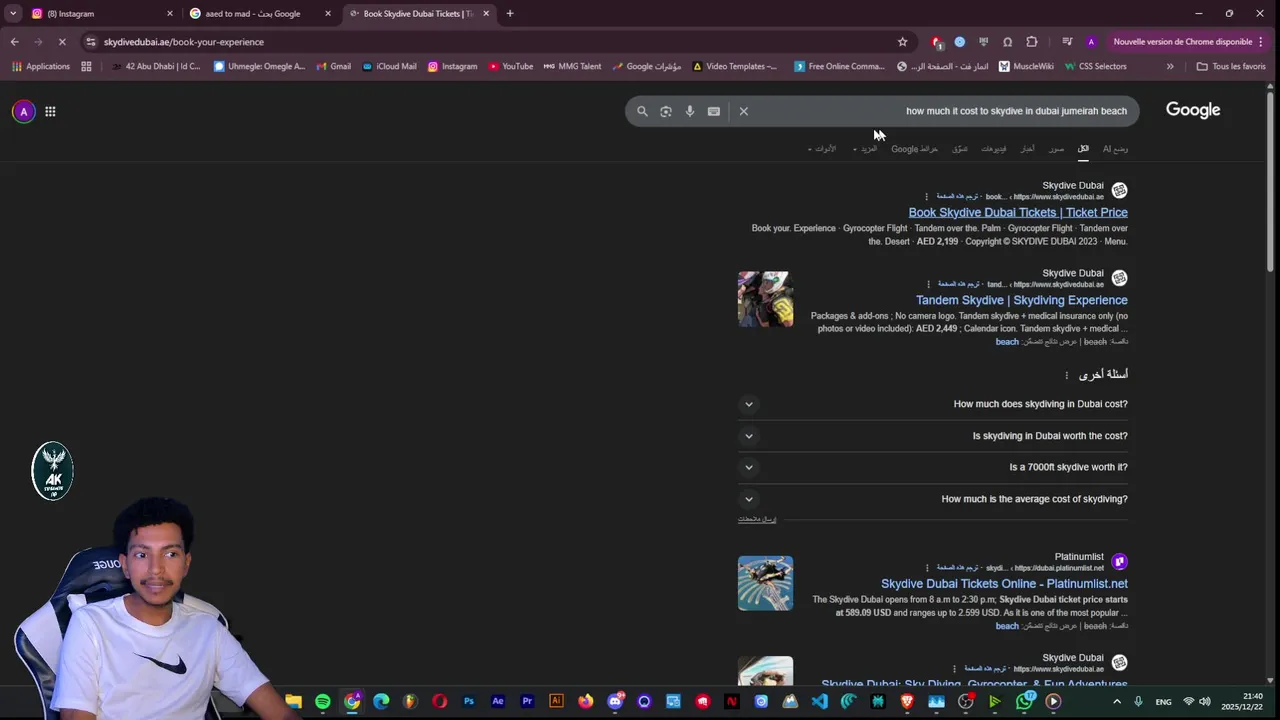Image resolution: width=1280 pixels, height=720 pixels.
Task: Open the media control playlist icon
Action: pyautogui.click(x=1067, y=42)
